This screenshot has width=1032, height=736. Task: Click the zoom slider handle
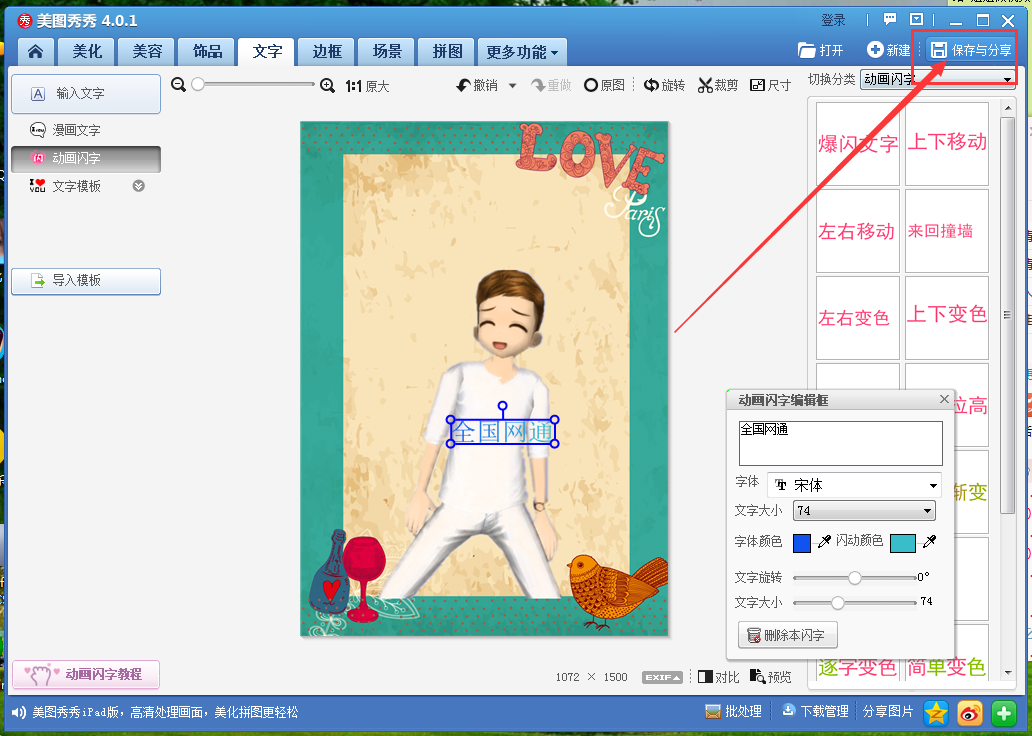(x=197, y=84)
